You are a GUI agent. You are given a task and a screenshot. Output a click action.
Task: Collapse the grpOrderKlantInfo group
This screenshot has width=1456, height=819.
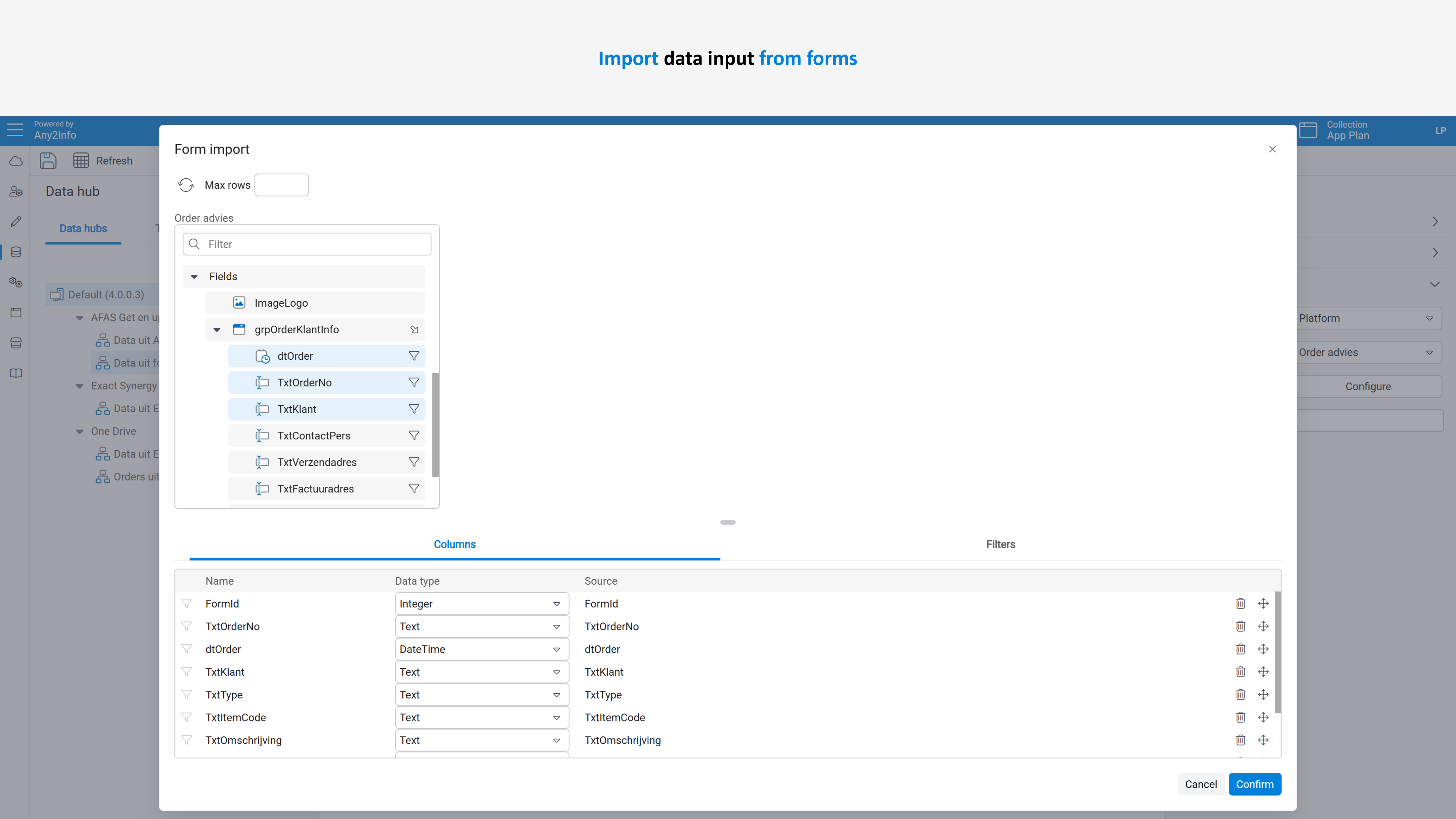click(217, 330)
